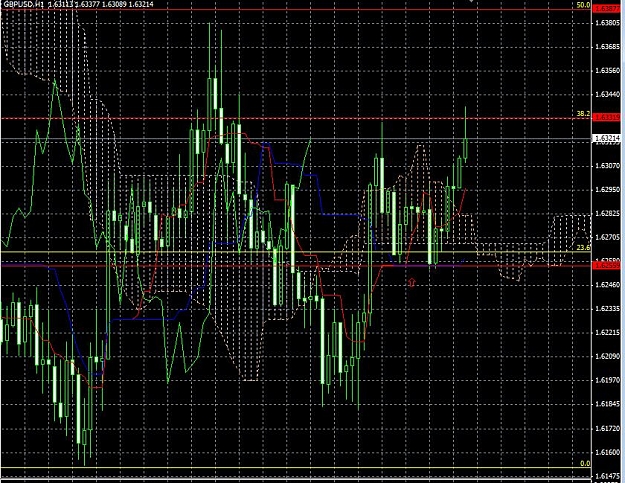Click price axis value 1.61600
This screenshot has width=625, height=483.
pos(607,452)
